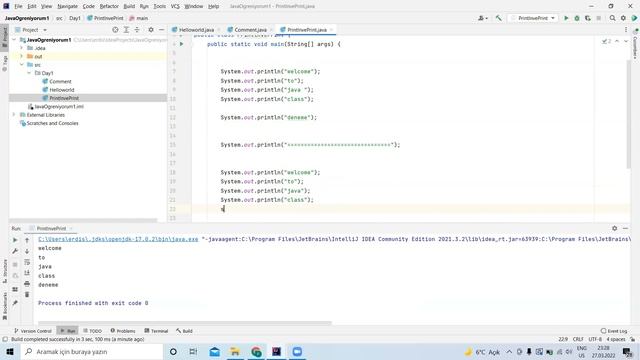
Task: Expand the .idea folder
Action: point(21,48)
